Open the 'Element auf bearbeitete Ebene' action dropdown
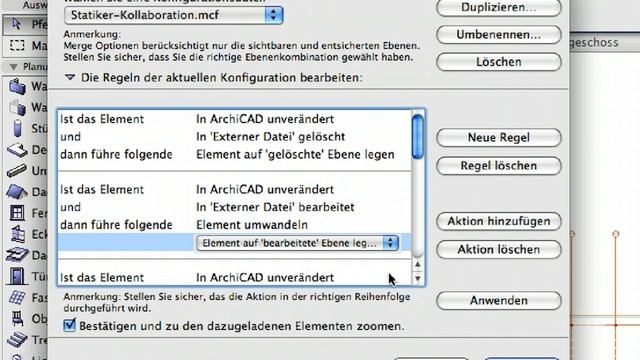The width and height of the screenshot is (640, 360). click(x=298, y=243)
